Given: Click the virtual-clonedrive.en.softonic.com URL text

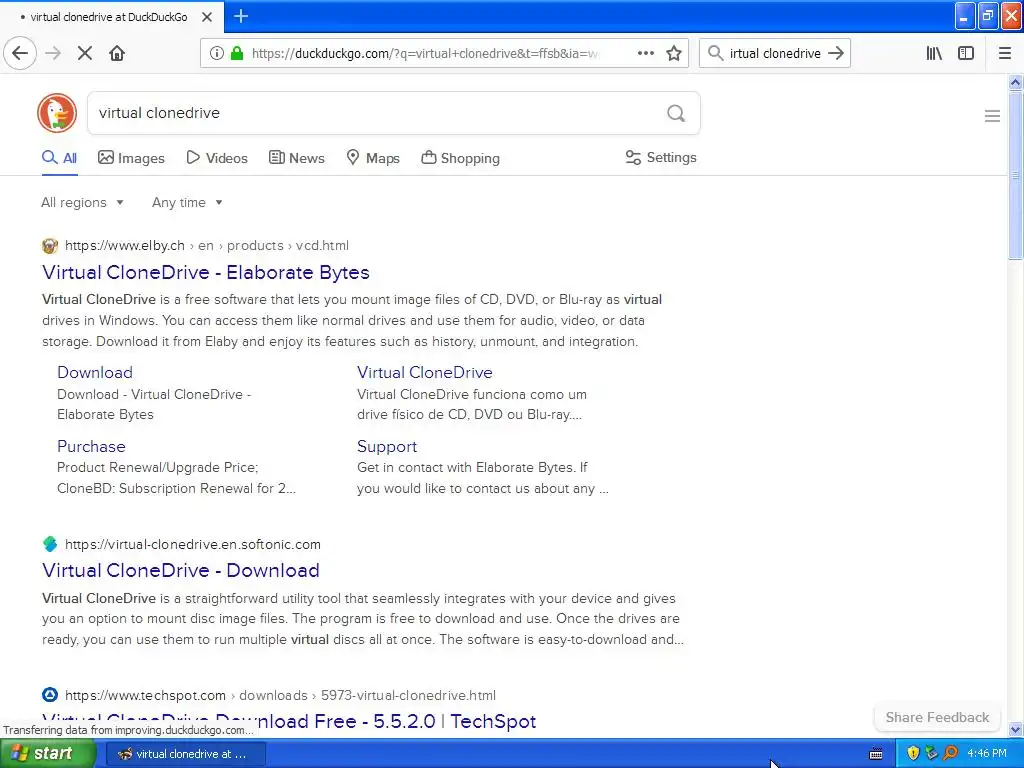Looking at the screenshot, I should (193, 544).
